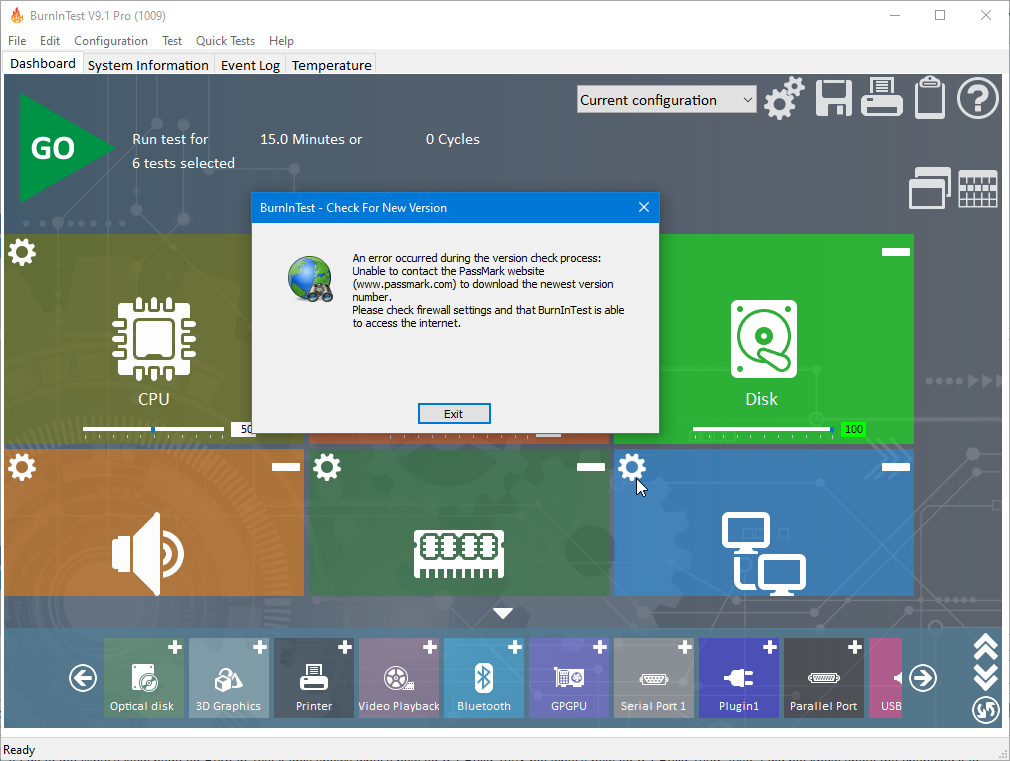Show test windows via stacked windows icon
The width and height of the screenshot is (1010, 761).
(x=929, y=188)
